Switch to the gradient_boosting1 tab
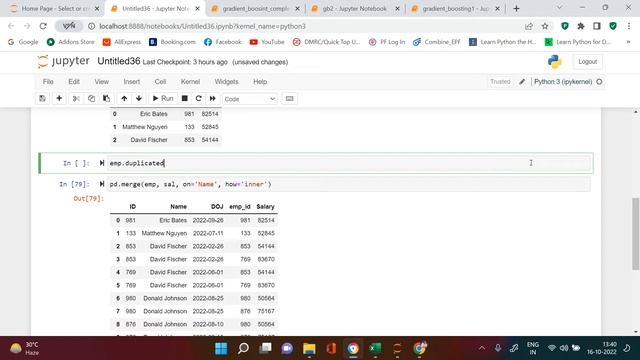The image size is (640, 360). [x=455, y=8]
